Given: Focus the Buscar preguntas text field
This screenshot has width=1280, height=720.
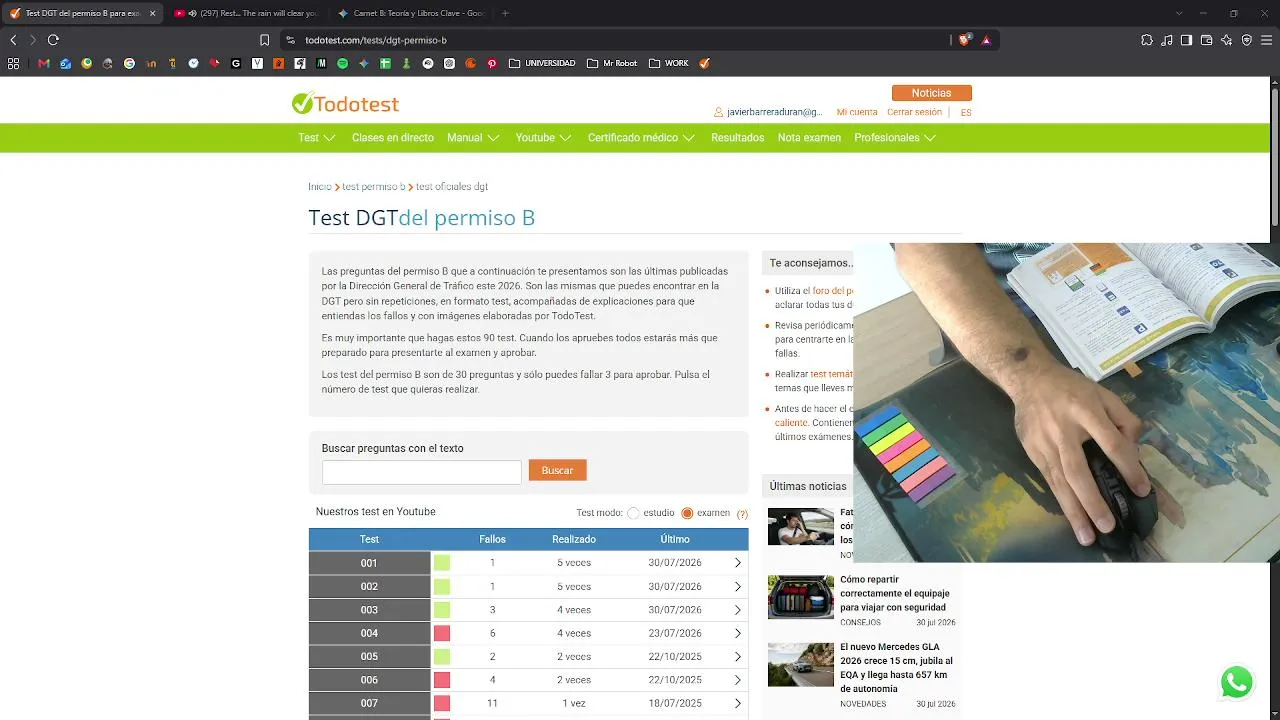Looking at the screenshot, I should pos(422,472).
